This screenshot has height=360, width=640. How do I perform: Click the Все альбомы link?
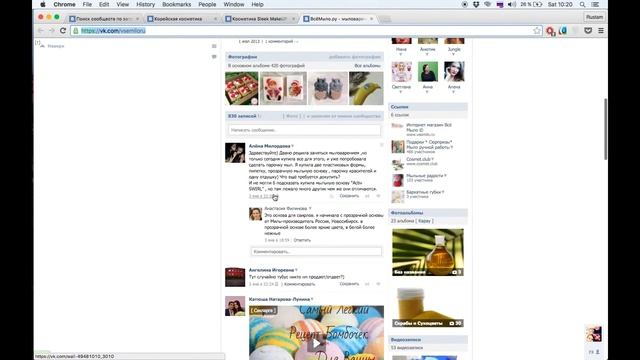pos(367,66)
